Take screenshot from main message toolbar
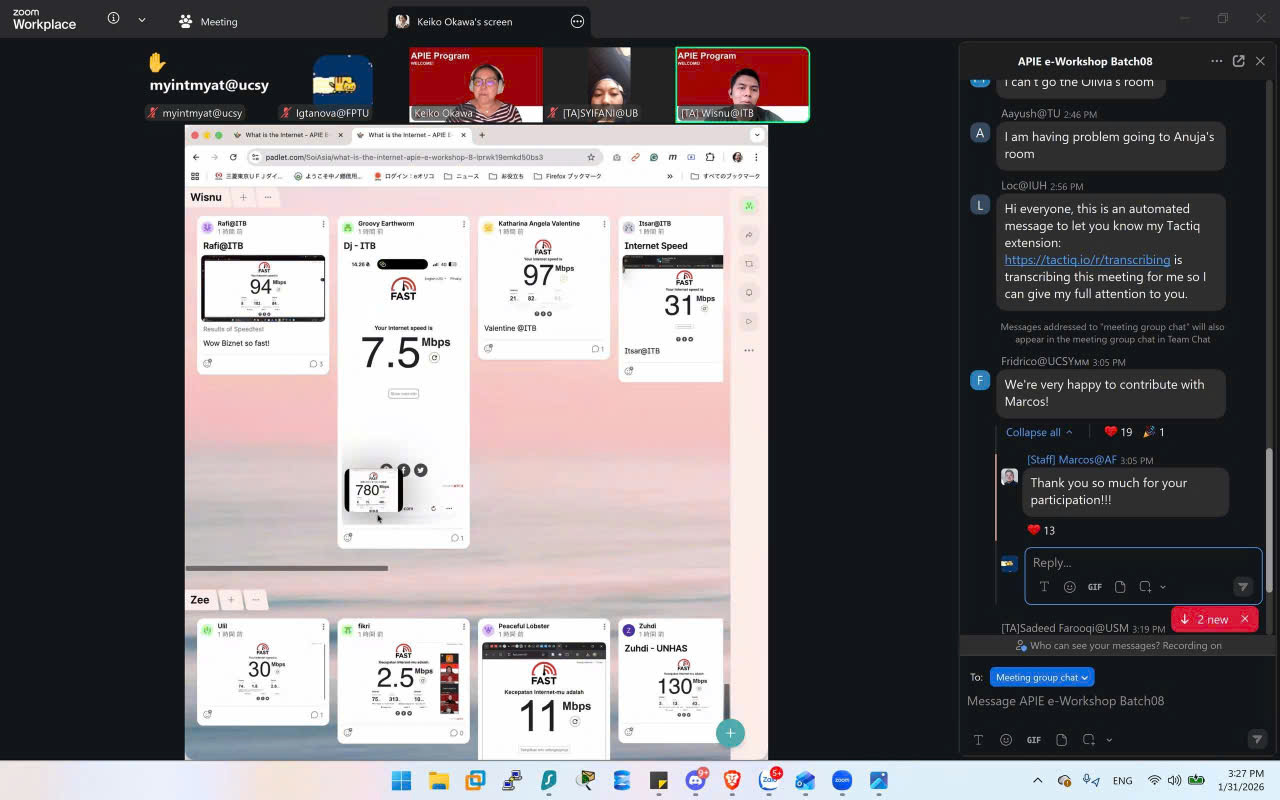 (x=1089, y=740)
